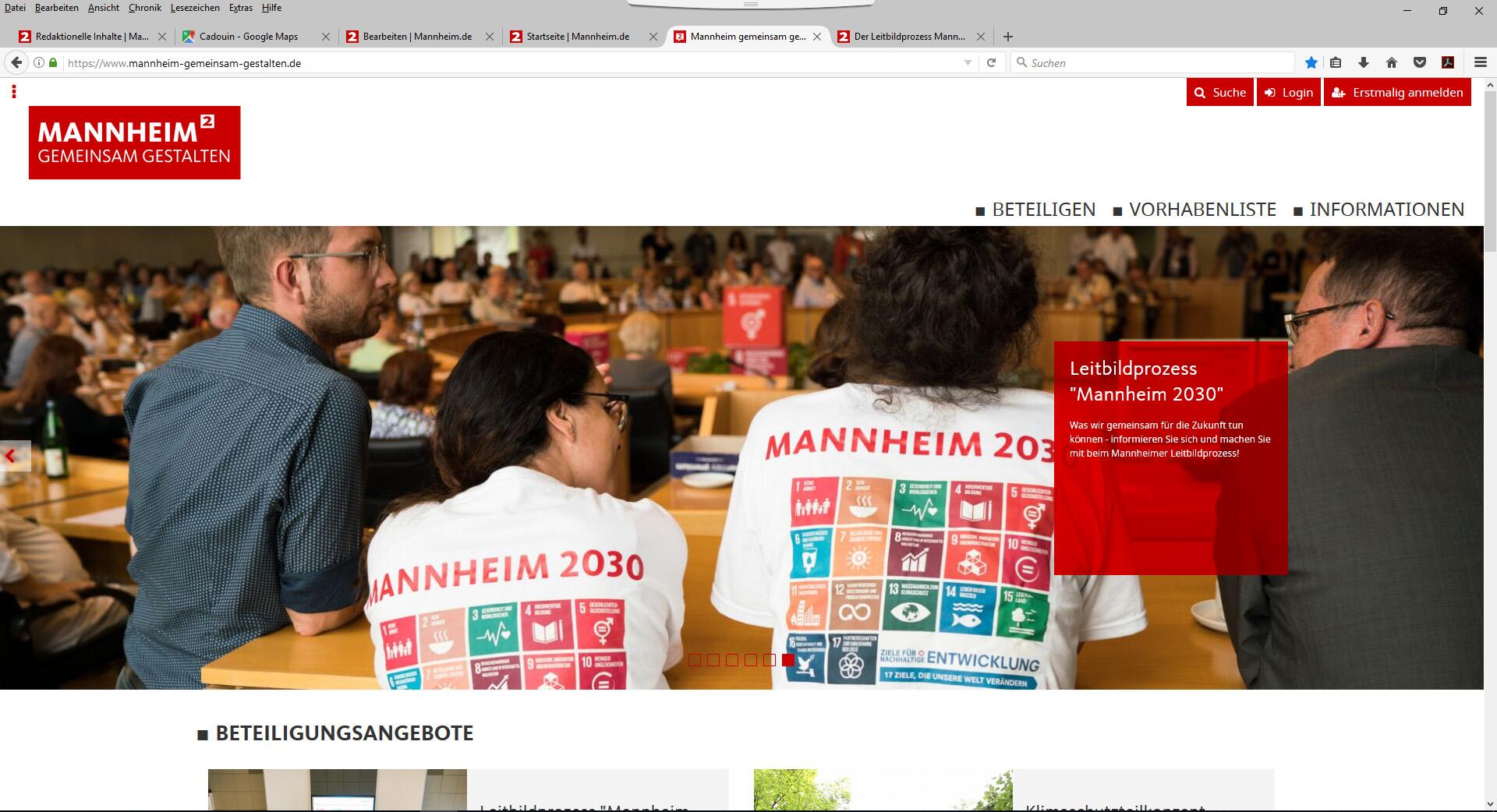
Task: Open the Firefox hamburger menu
Action: (1481, 62)
